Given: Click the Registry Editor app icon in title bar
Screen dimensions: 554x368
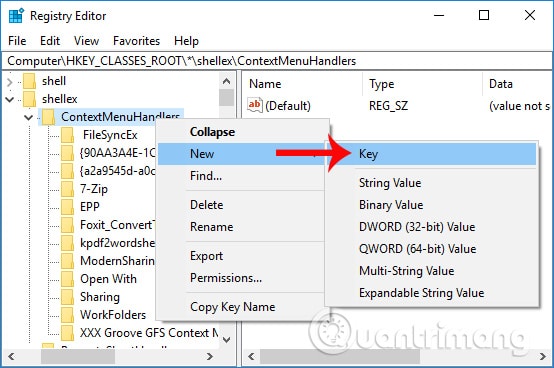Looking at the screenshot, I should click(x=16, y=16).
